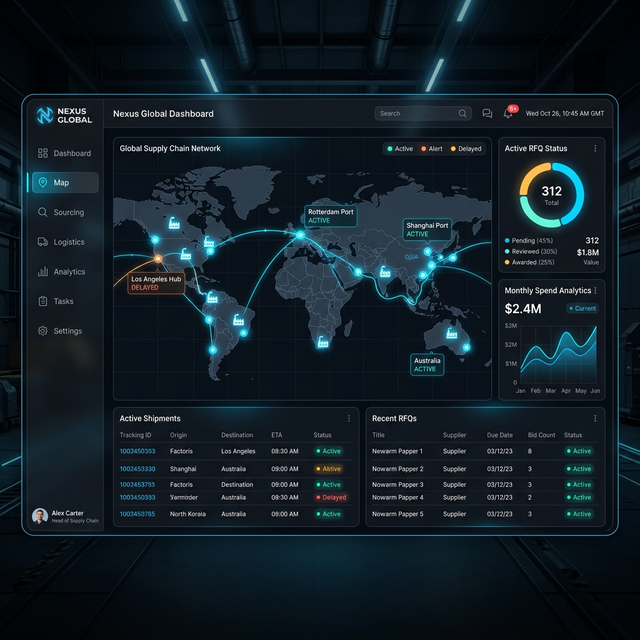
Task: Open Monthly Spend Analytics options menu
Action: click(x=595, y=290)
